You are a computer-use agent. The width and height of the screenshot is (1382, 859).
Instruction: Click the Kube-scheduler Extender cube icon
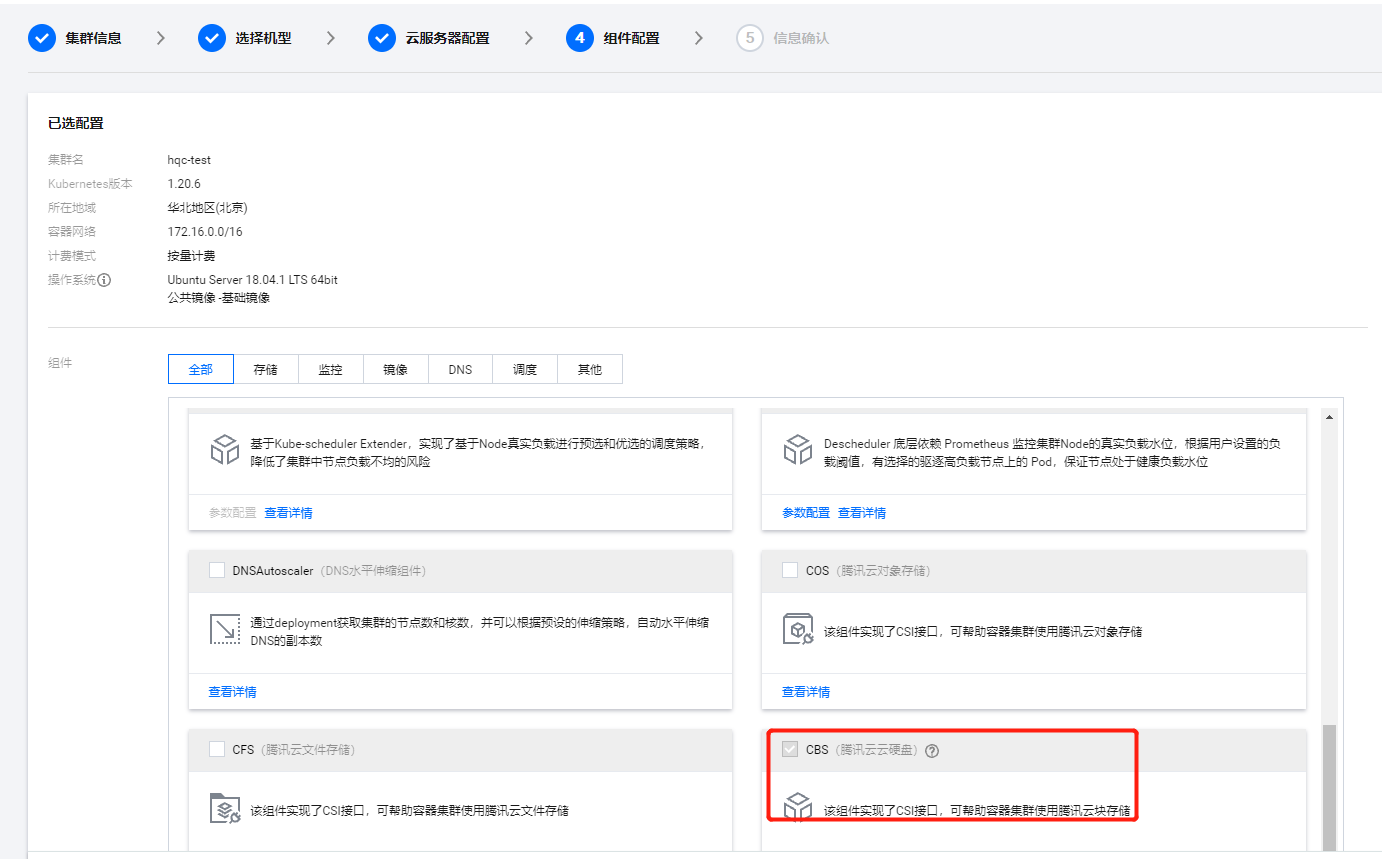(225, 450)
